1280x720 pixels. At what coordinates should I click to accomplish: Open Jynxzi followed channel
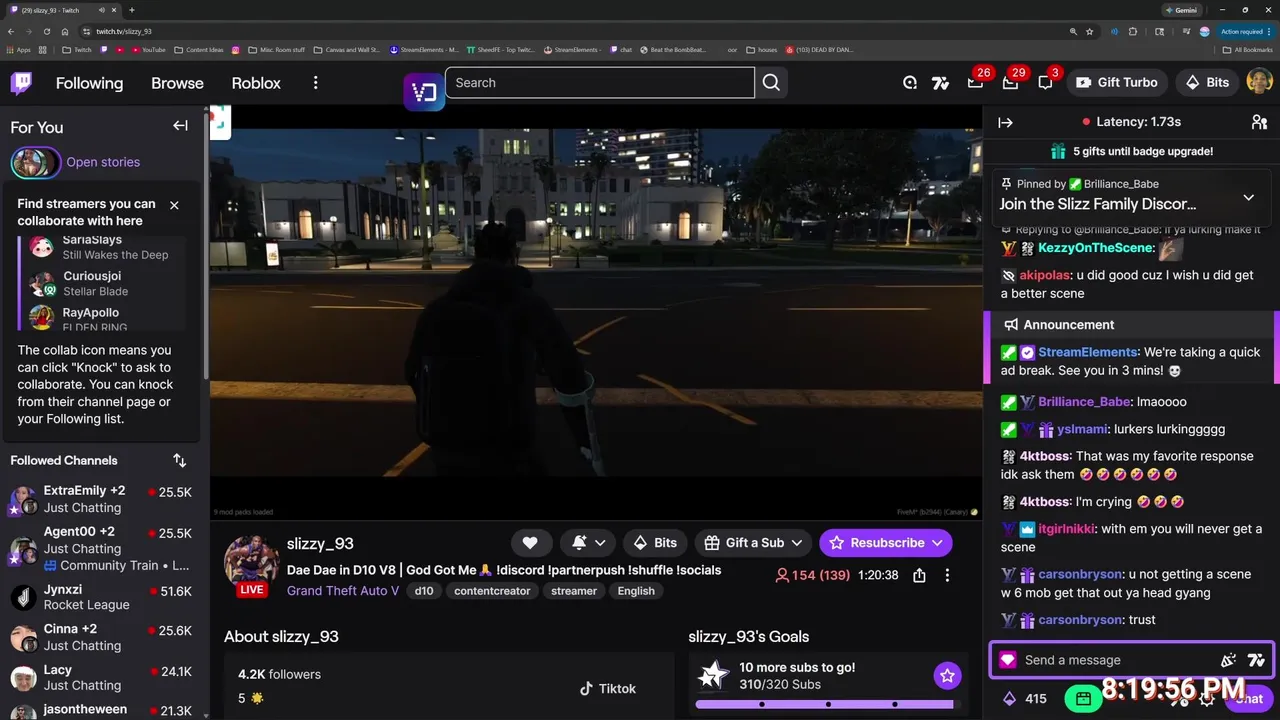(x=105, y=597)
